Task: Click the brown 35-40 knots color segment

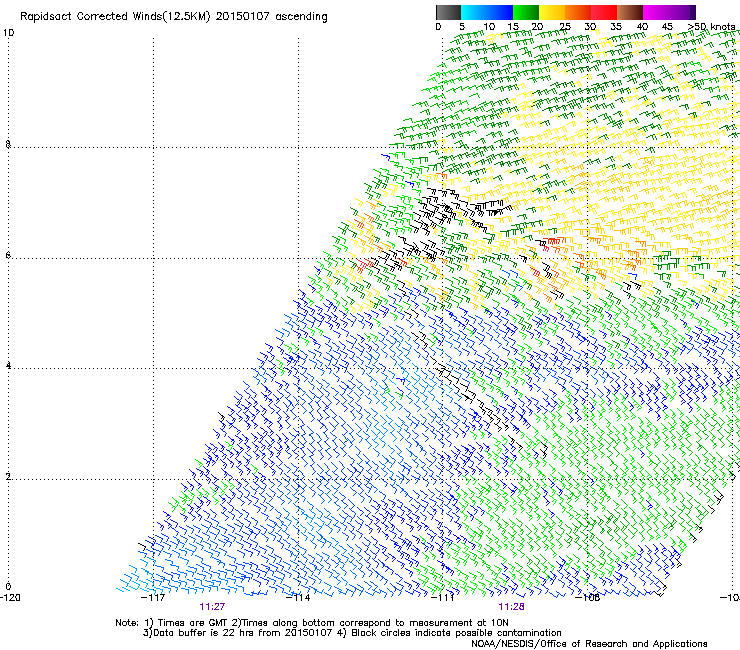Action: click(630, 12)
